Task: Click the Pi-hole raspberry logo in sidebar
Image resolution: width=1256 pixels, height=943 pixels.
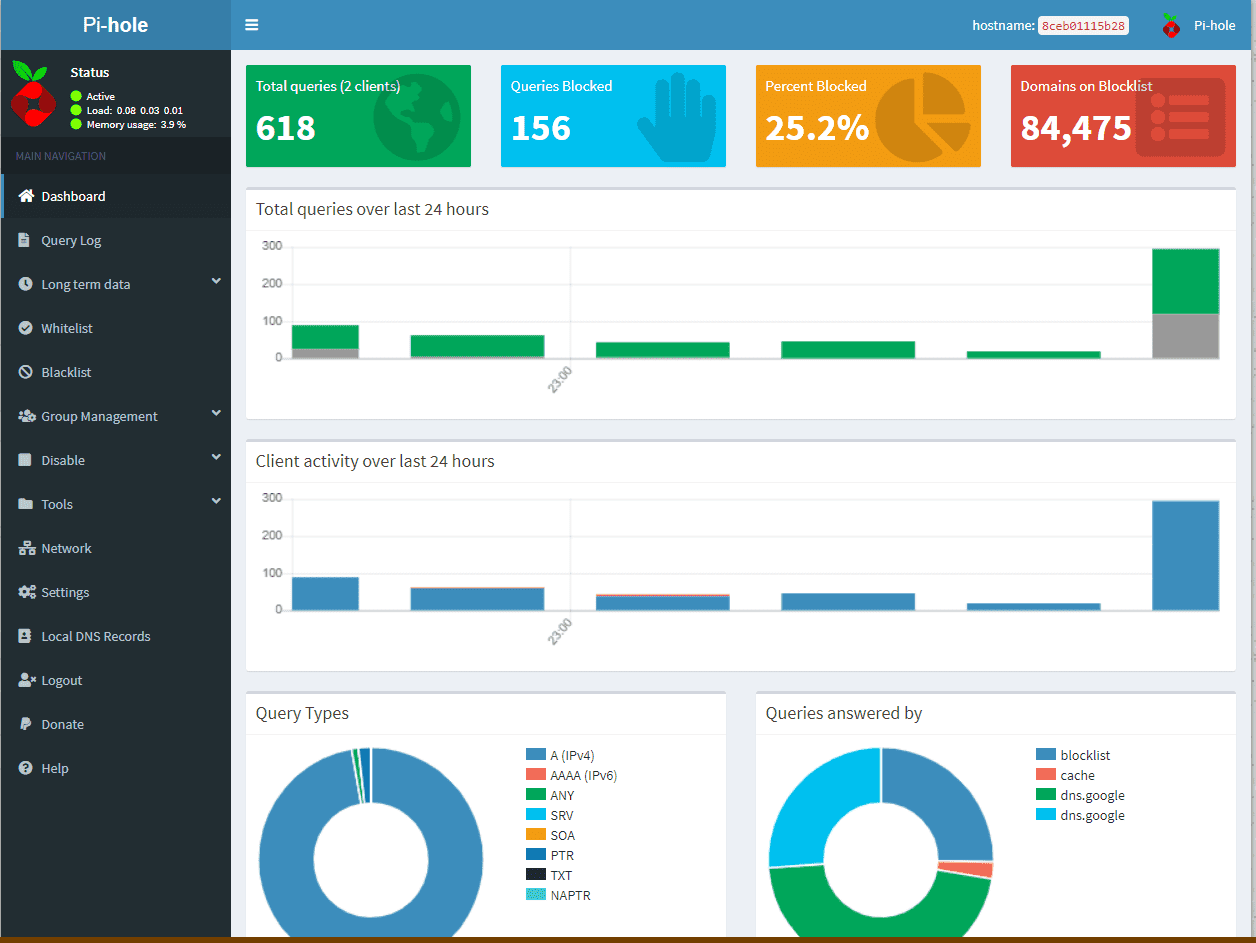Action: (x=35, y=93)
